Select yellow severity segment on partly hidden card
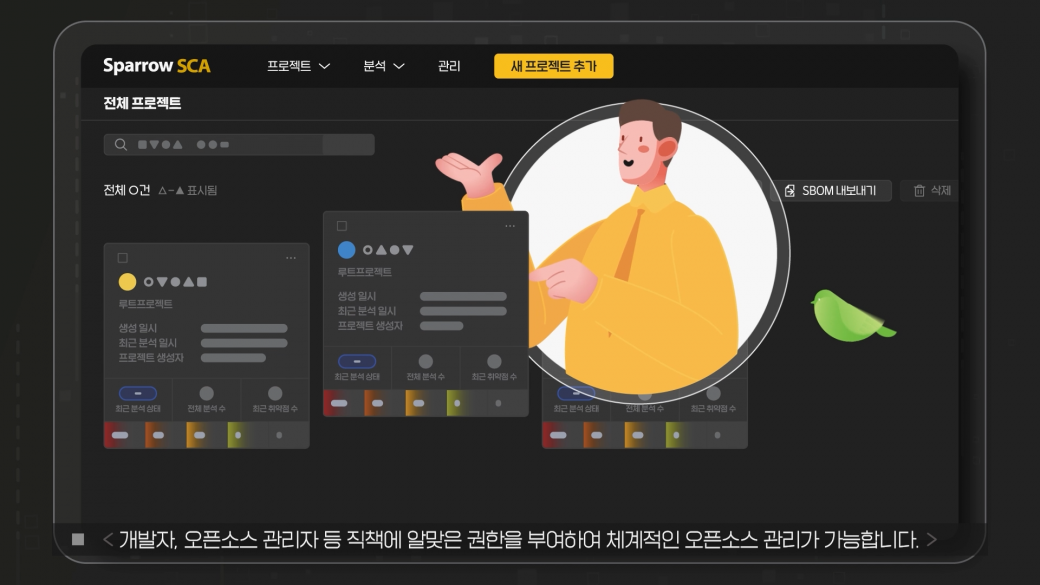Image resolution: width=1040 pixels, height=585 pixels. coord(645,435)
